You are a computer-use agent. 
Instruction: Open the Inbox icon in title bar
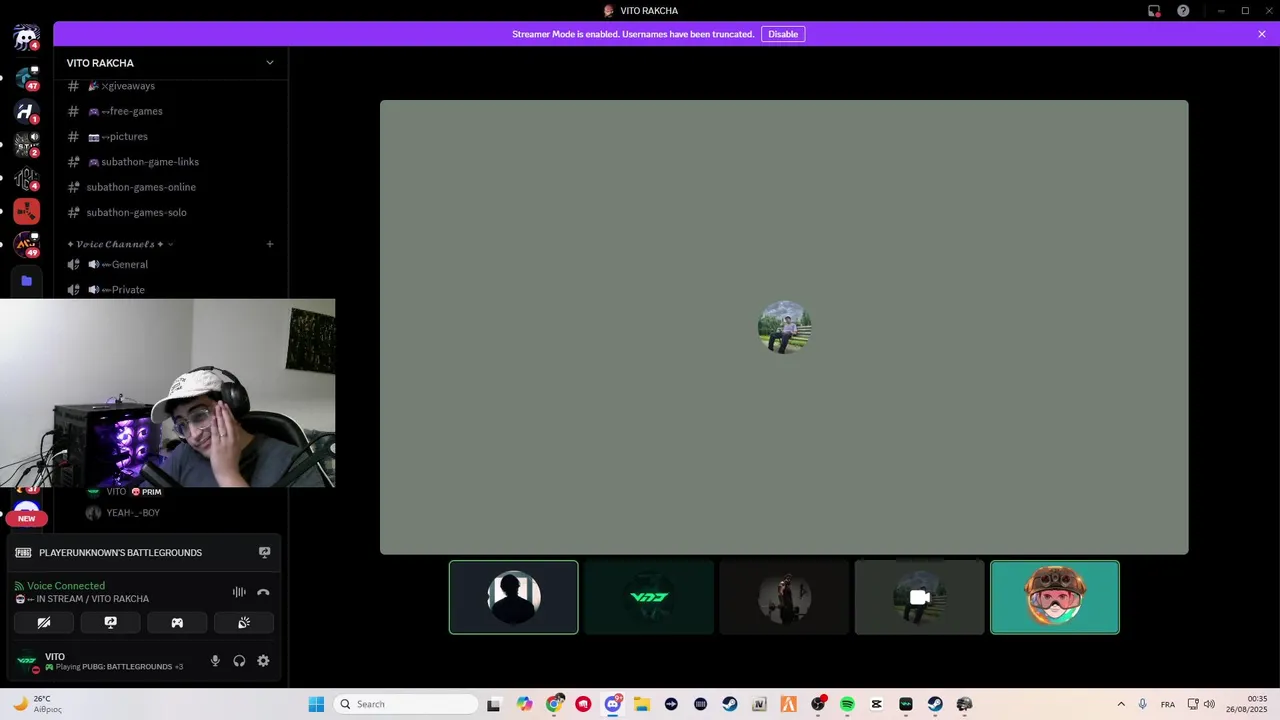click(1154, 11)
